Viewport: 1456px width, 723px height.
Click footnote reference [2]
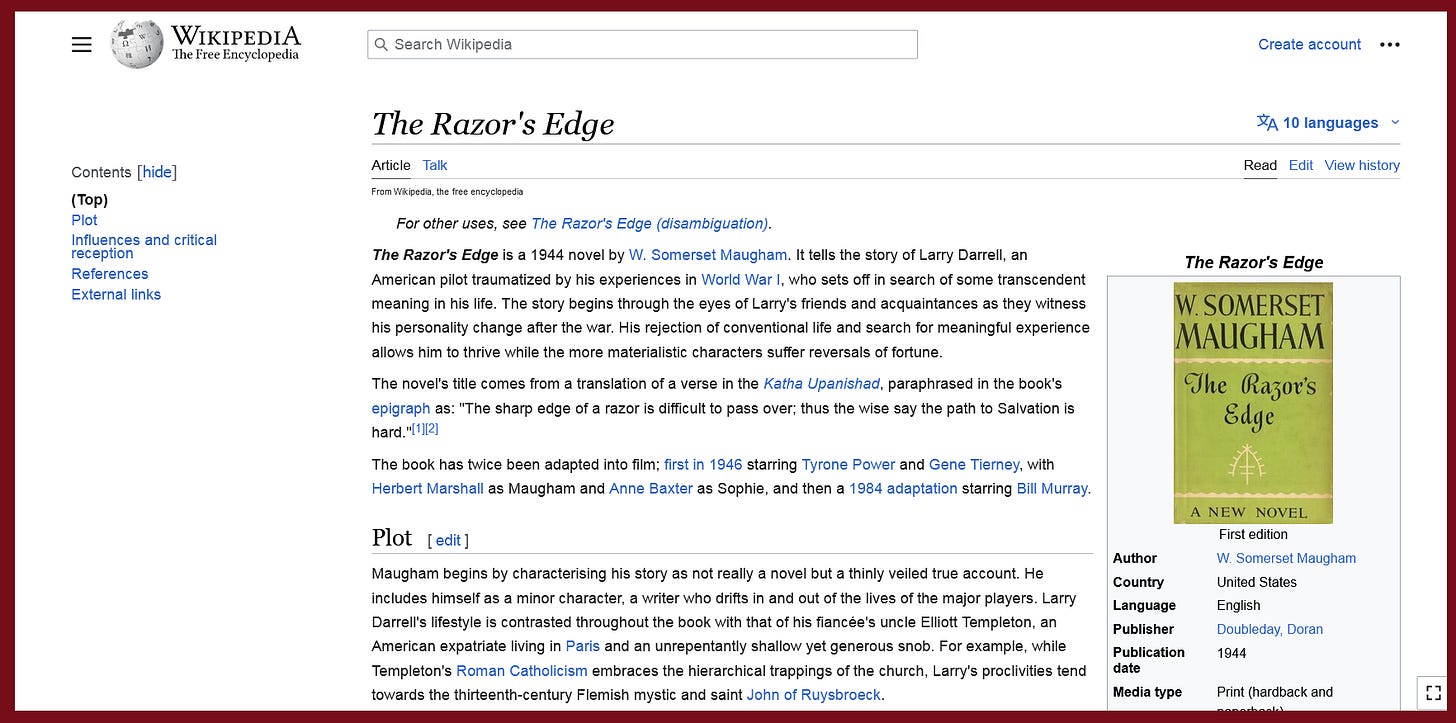(432, 428)
